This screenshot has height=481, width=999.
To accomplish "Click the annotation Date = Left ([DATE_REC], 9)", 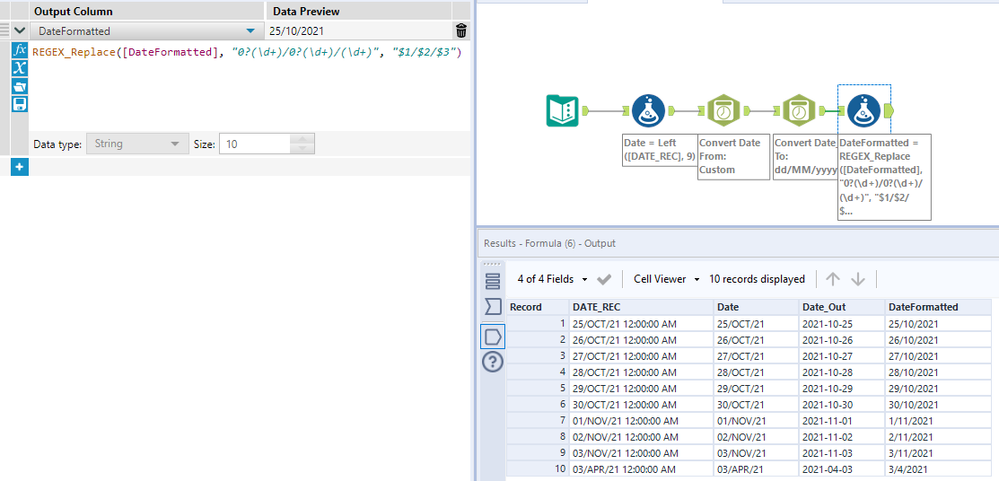I will (659, 150).
